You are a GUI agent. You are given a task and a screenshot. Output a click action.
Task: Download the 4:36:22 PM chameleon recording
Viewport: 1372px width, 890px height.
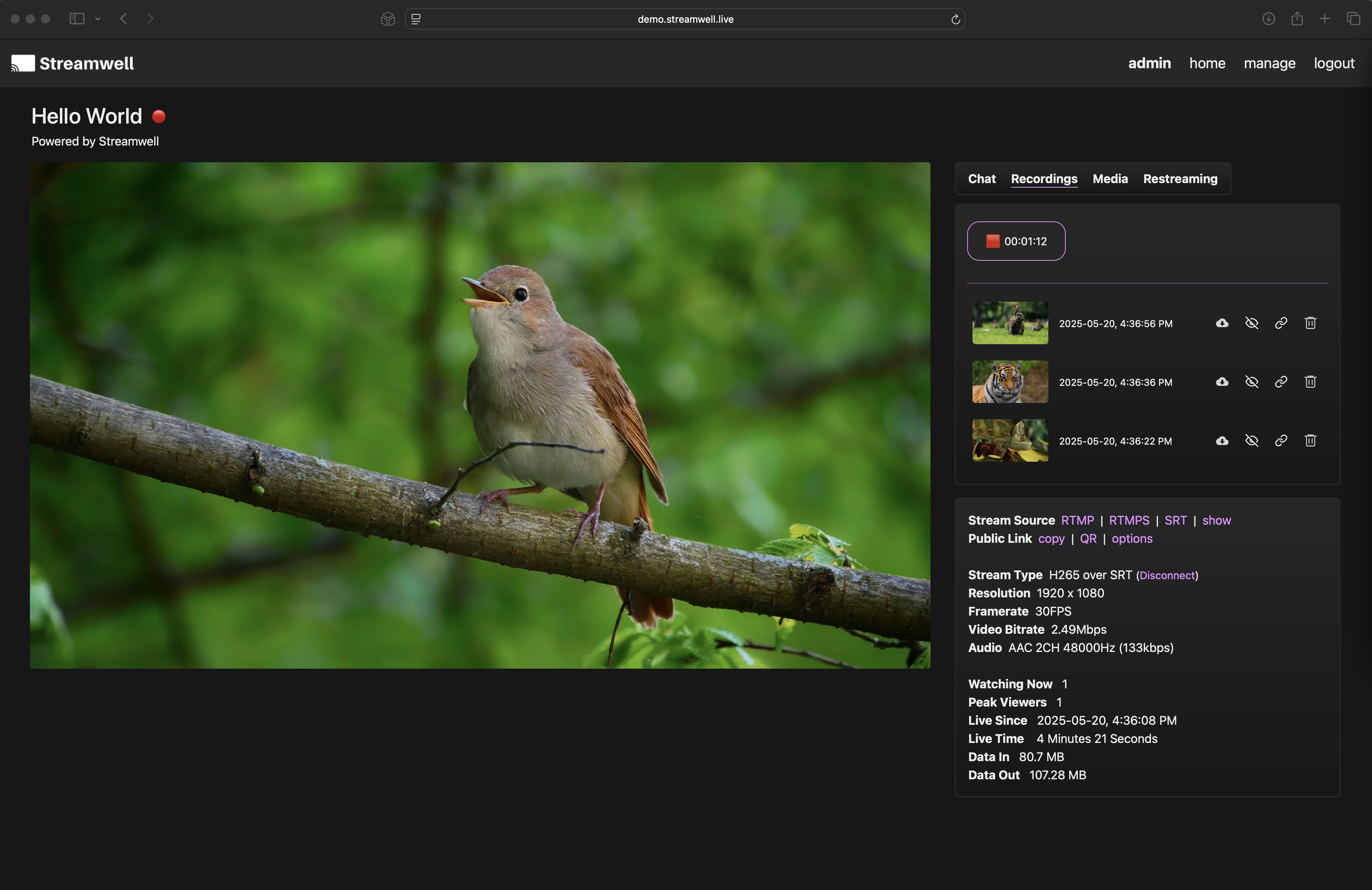click(x=1222, y=441)
